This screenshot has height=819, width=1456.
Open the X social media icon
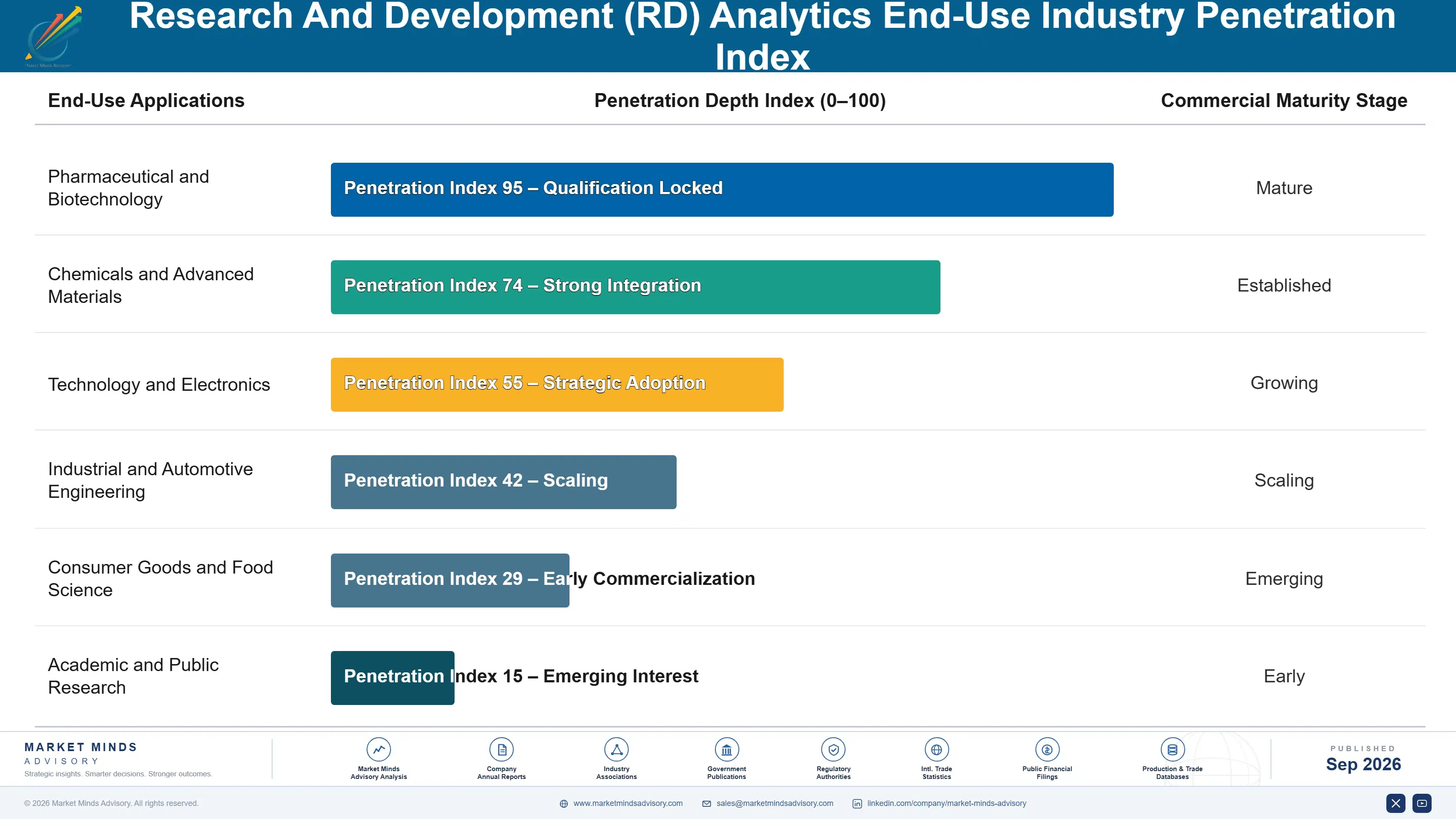click(x=1395, y=802)
